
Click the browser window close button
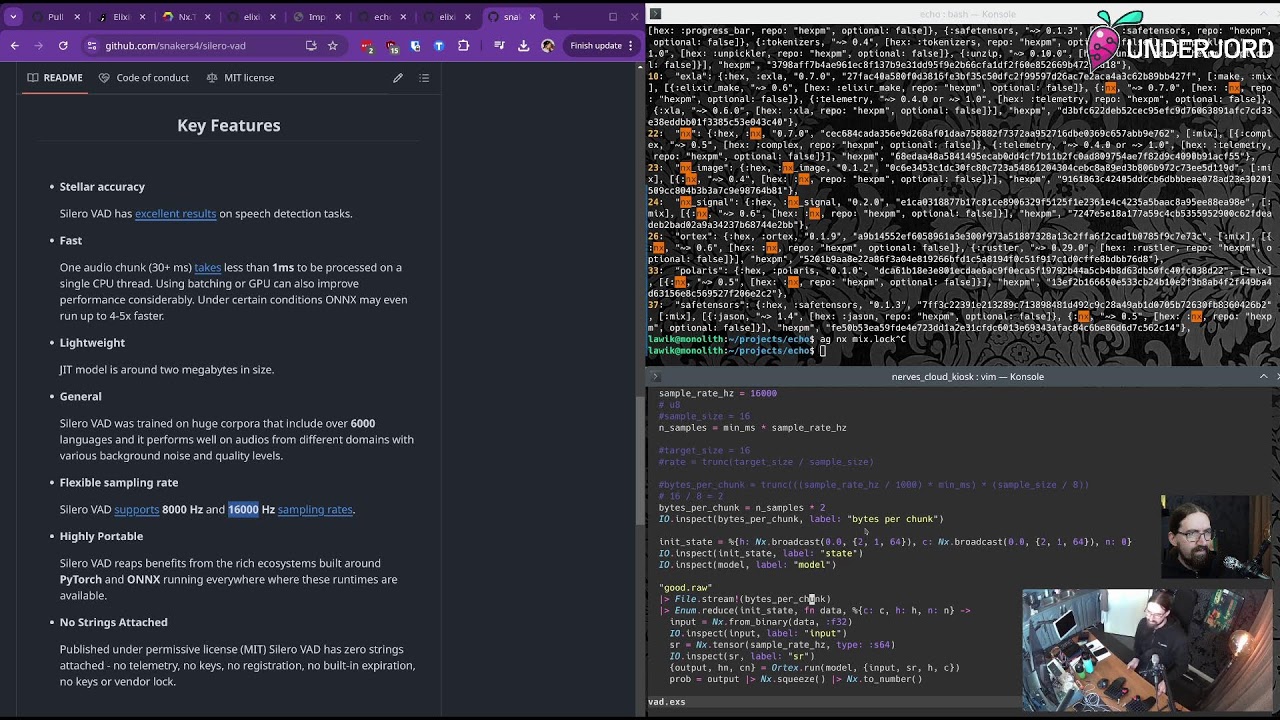[635, 17]
